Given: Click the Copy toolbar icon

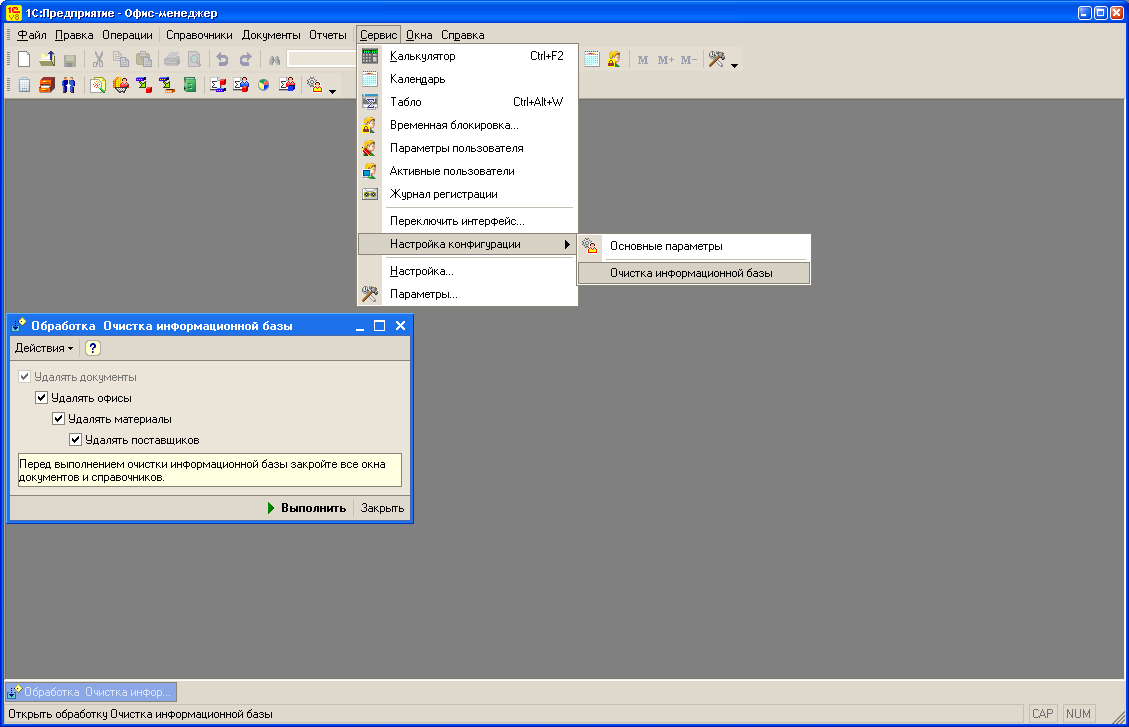Looking at the screenshot, I should click(x=121, y=59).
